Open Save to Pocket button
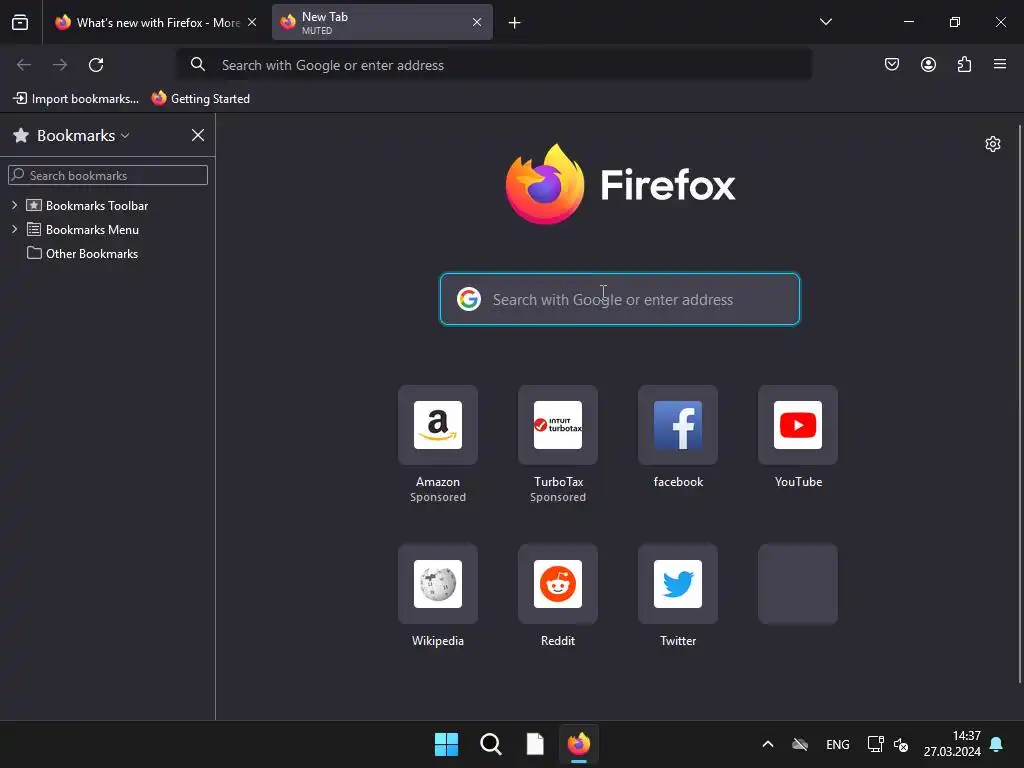Screen dimensions: 1024x768 (892, 65)
